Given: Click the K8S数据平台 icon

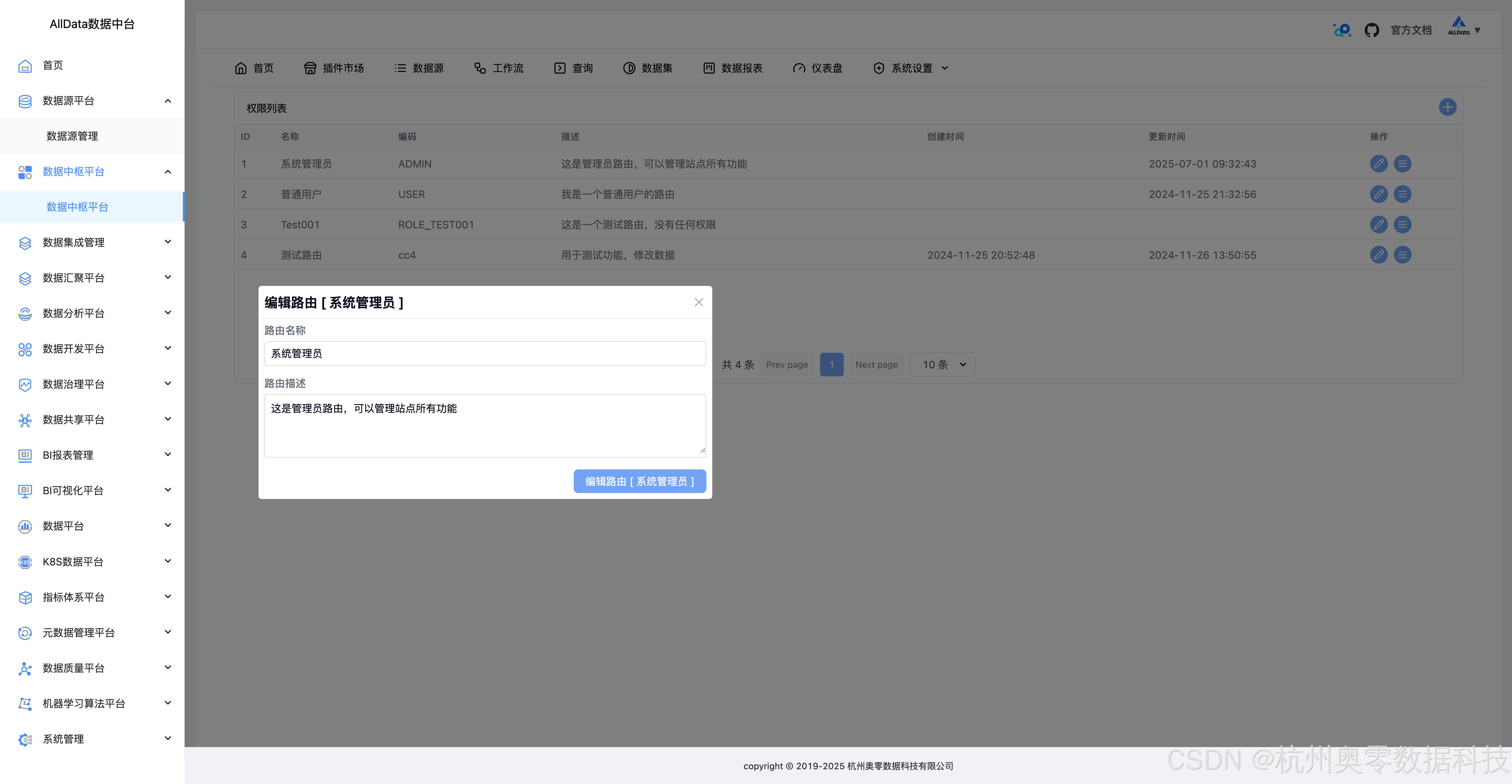Looking at the screenshot, I should (x=25, y=562).
